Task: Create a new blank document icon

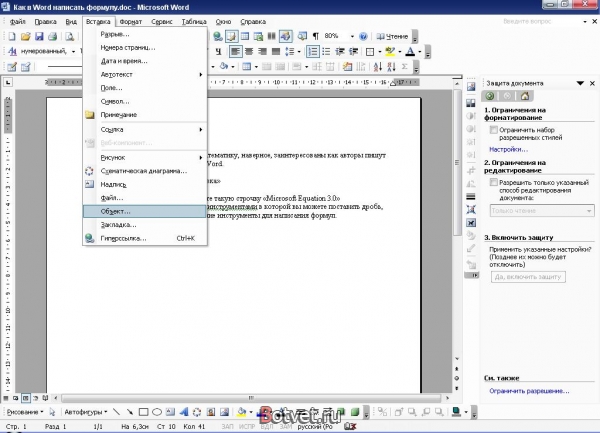Action: [12, 36]
